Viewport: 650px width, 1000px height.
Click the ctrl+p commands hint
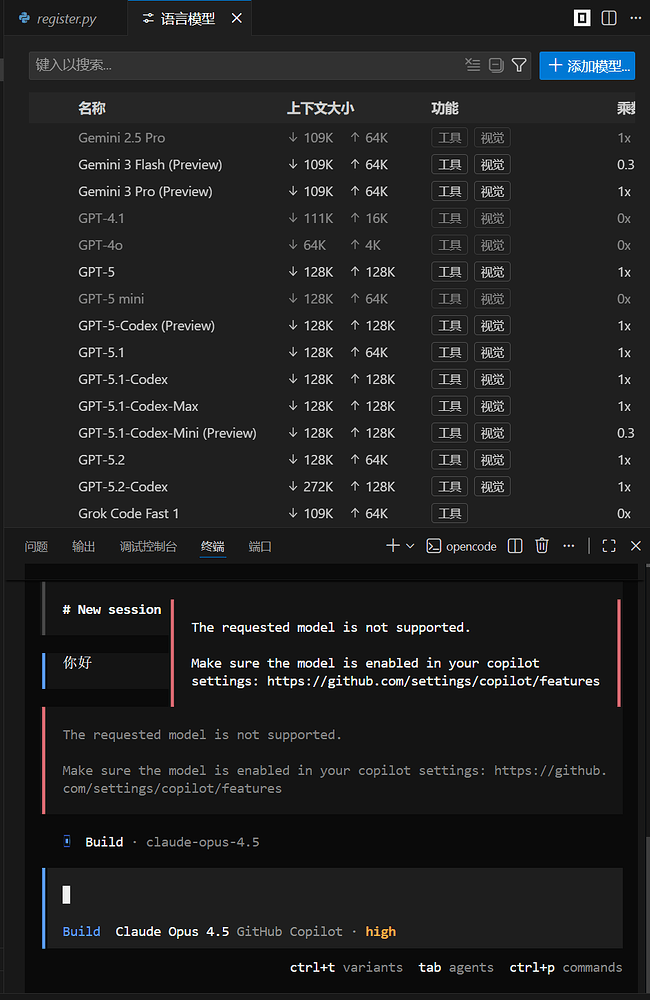(566, 967)
